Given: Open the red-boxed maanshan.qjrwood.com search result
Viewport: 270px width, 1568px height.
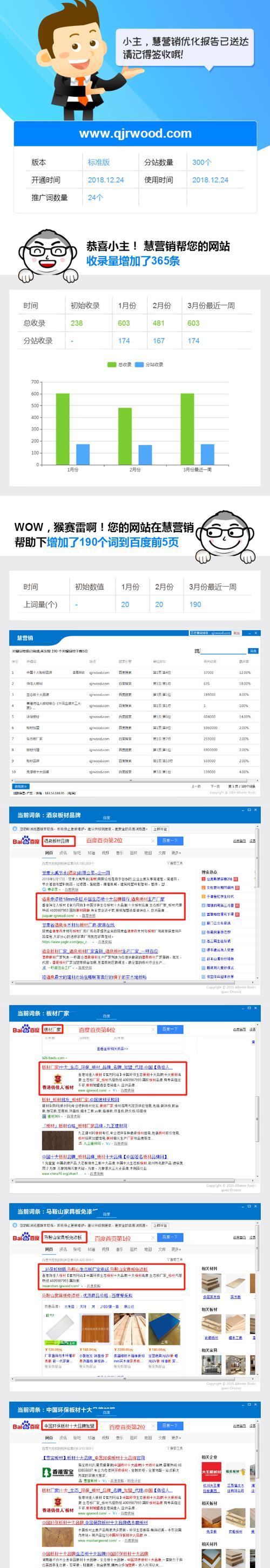Looking at the screenshot, I should tap(111, 1276).
